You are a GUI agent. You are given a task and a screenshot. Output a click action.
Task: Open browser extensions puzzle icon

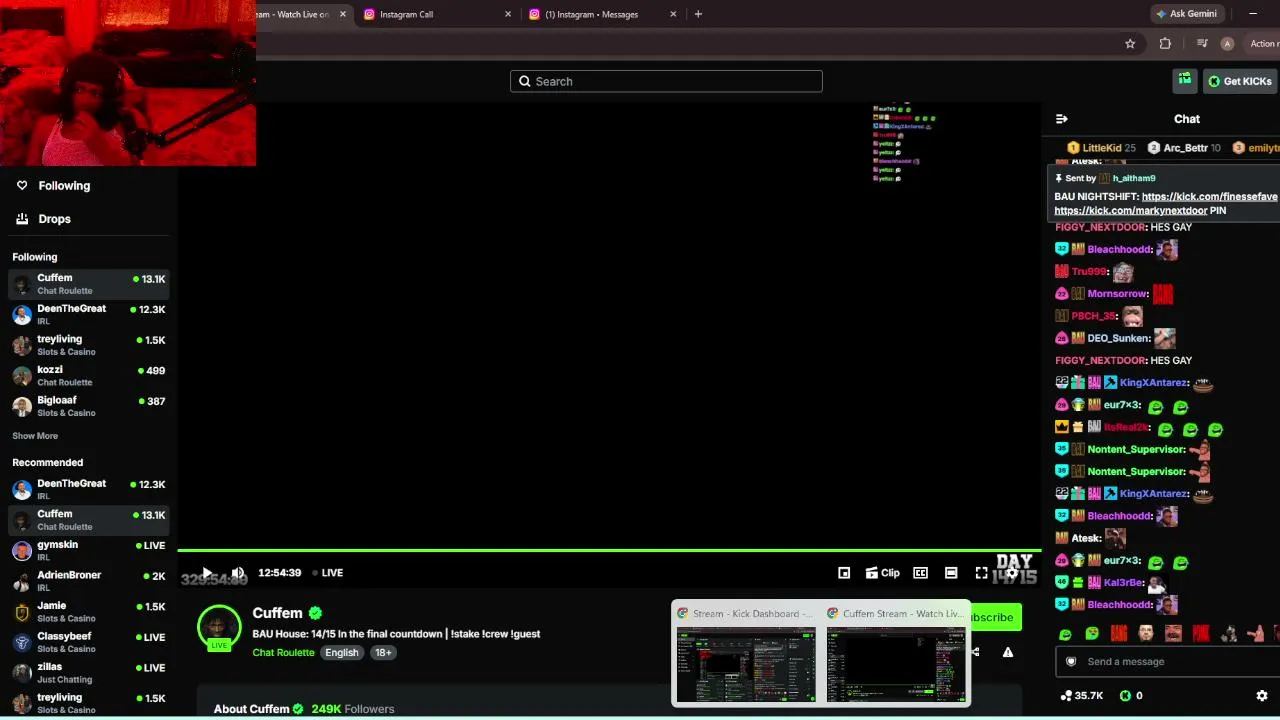1165,44
